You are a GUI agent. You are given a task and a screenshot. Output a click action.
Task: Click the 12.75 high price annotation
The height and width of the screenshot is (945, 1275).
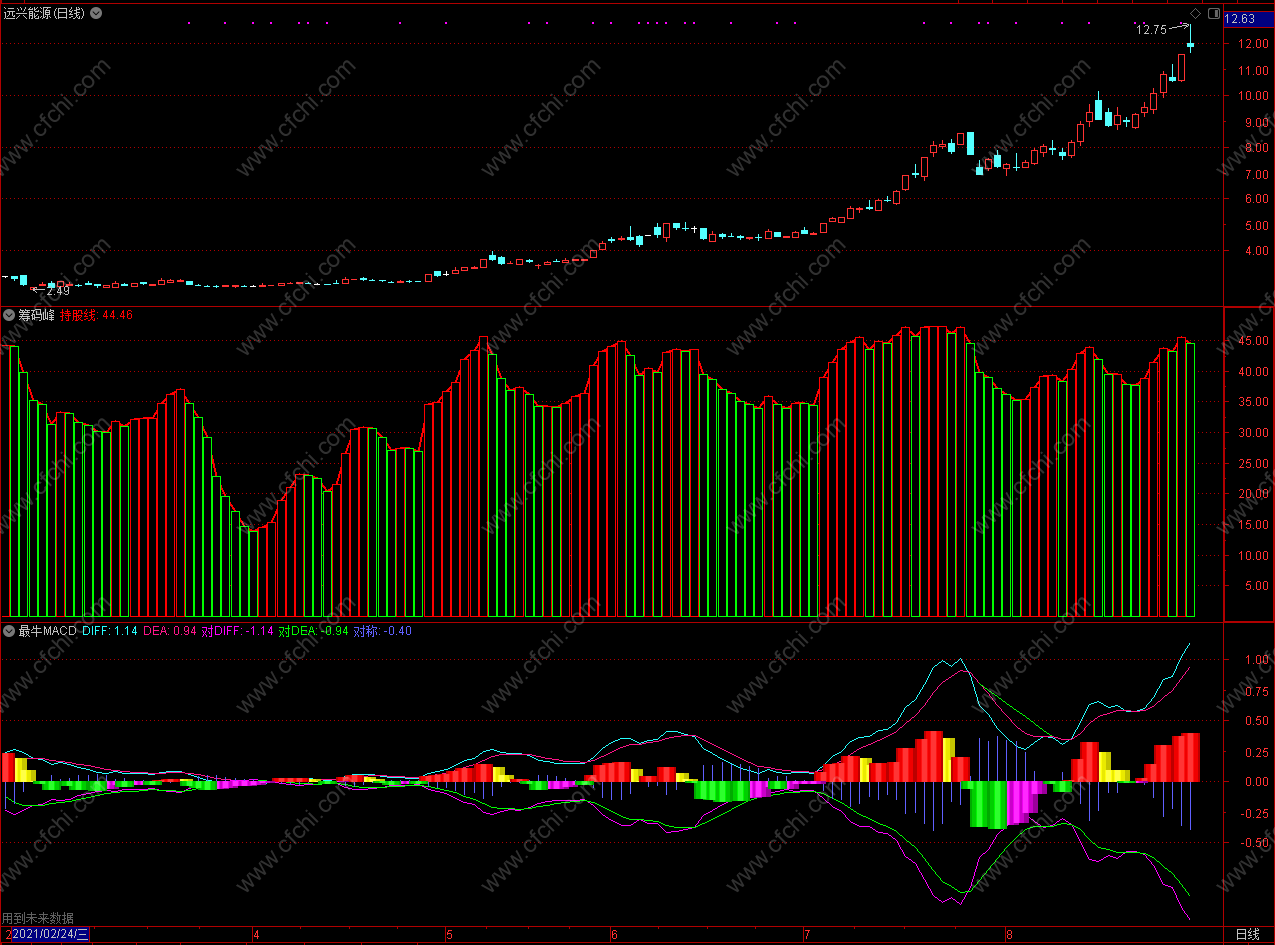[1151, 30]
